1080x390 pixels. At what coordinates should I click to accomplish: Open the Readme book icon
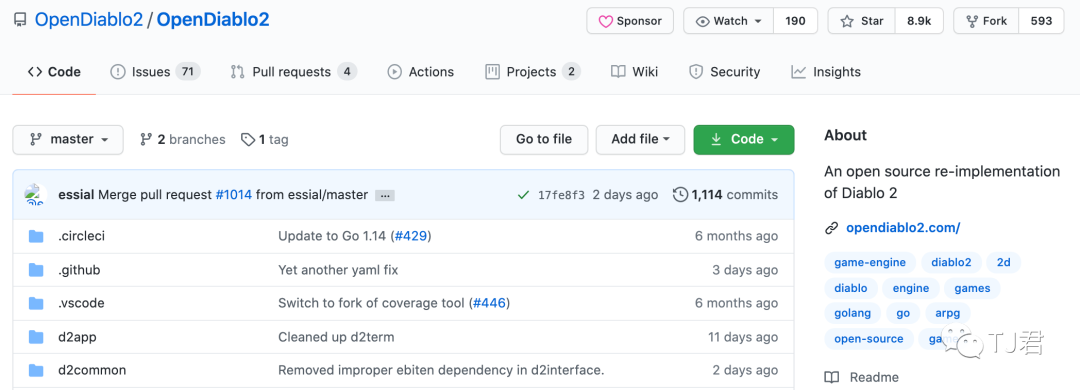point(832,377)
